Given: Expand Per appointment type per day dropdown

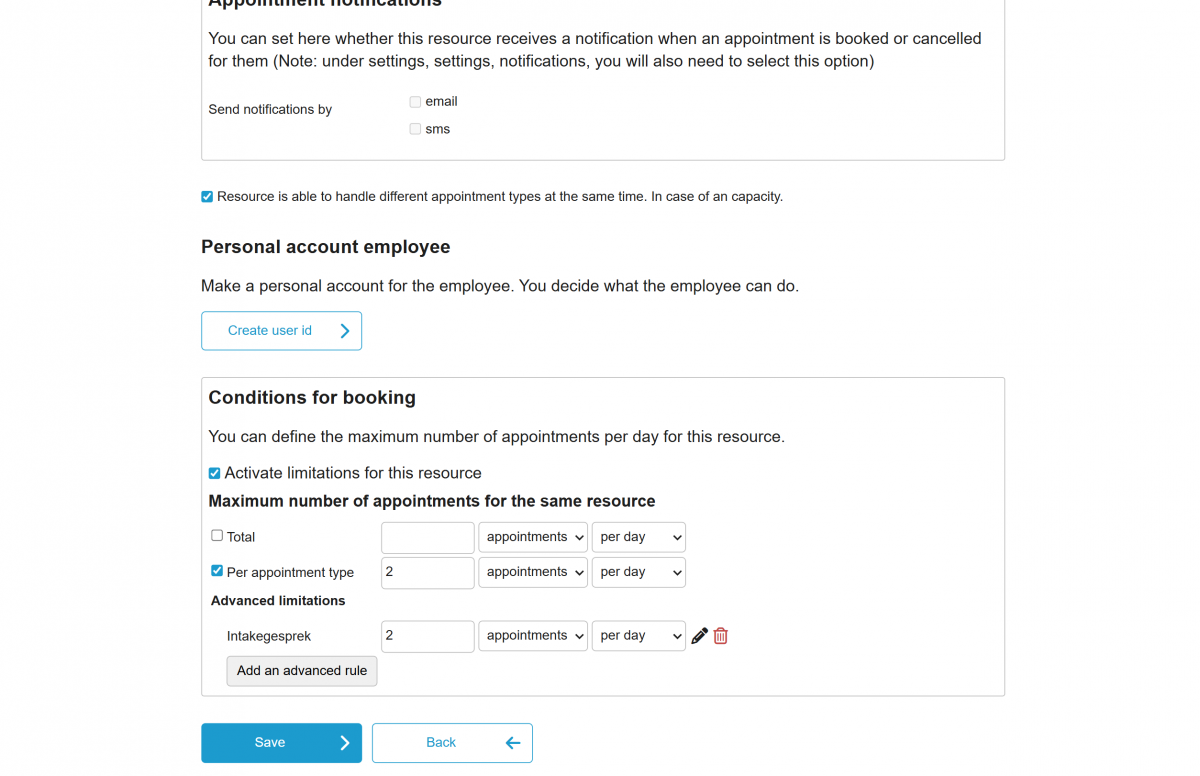Looking at the screenshot, I should [639, 572].
